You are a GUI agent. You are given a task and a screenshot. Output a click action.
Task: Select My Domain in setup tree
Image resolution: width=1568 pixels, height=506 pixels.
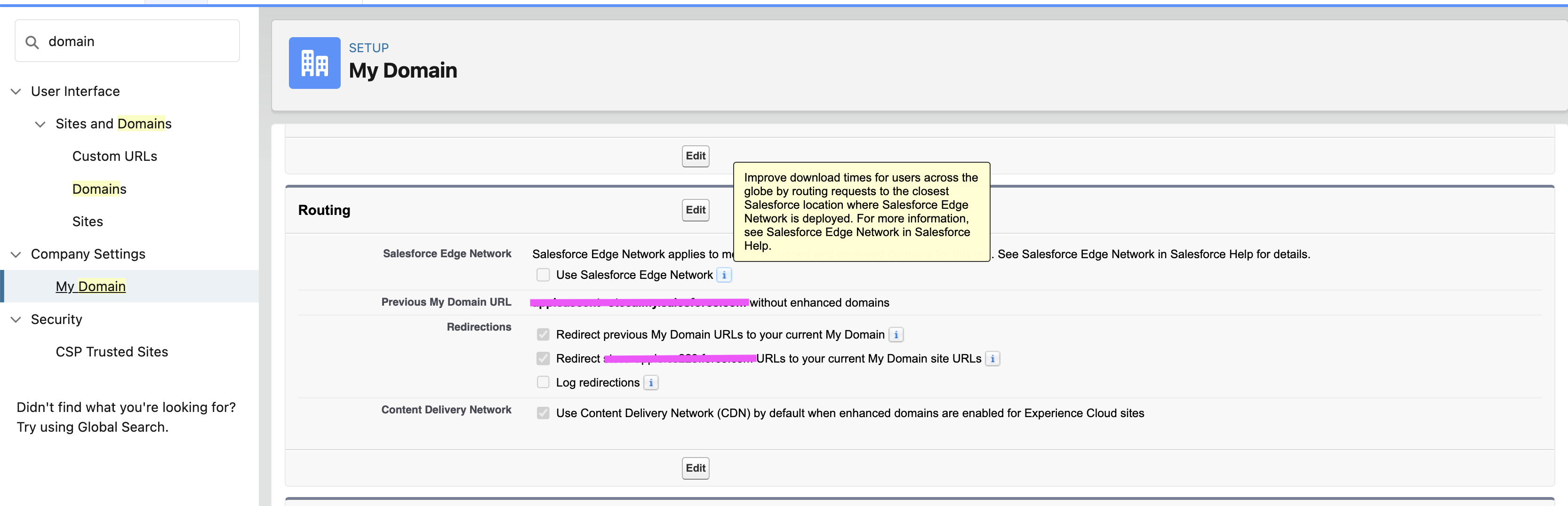[x=91, y=286]
